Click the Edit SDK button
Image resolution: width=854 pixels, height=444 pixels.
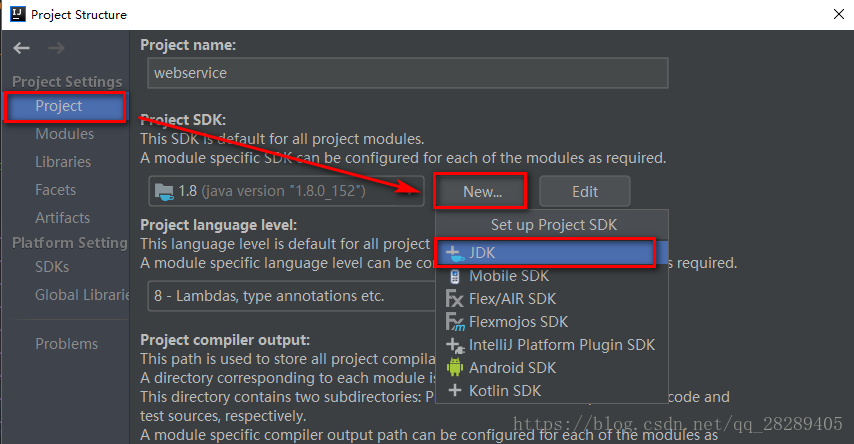coord(585,191)
